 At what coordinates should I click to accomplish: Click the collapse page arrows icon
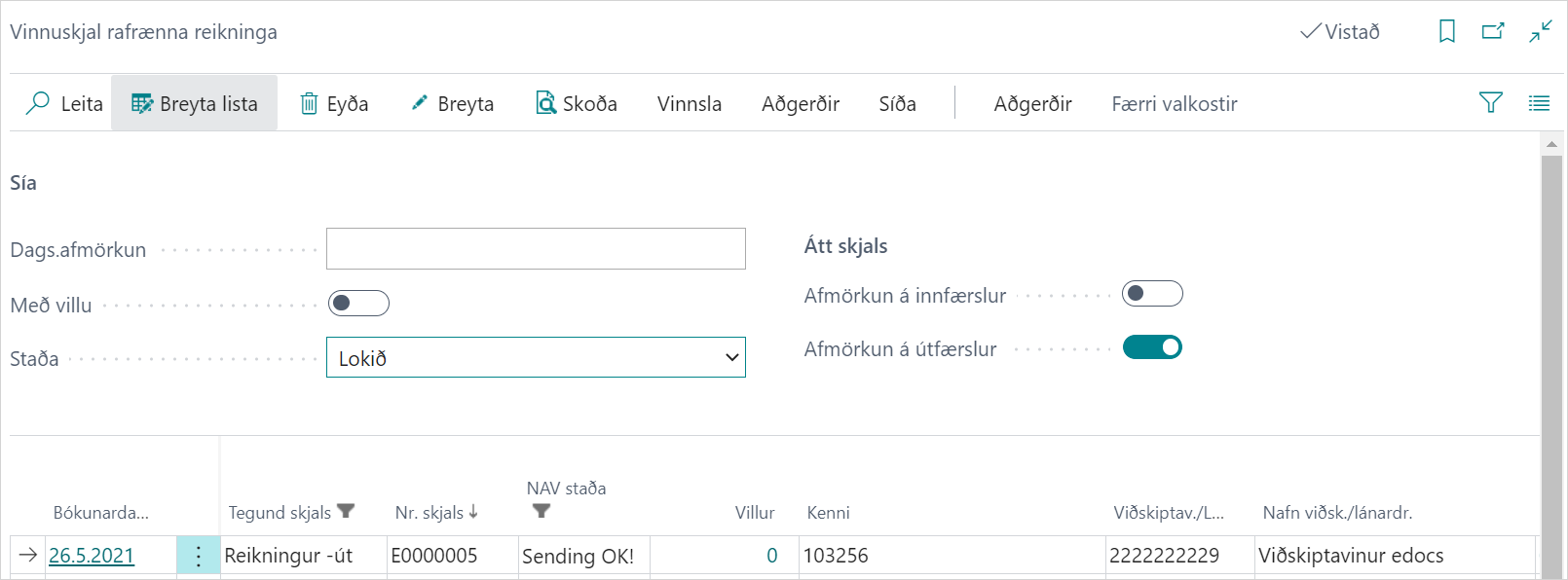(1540, 31)
